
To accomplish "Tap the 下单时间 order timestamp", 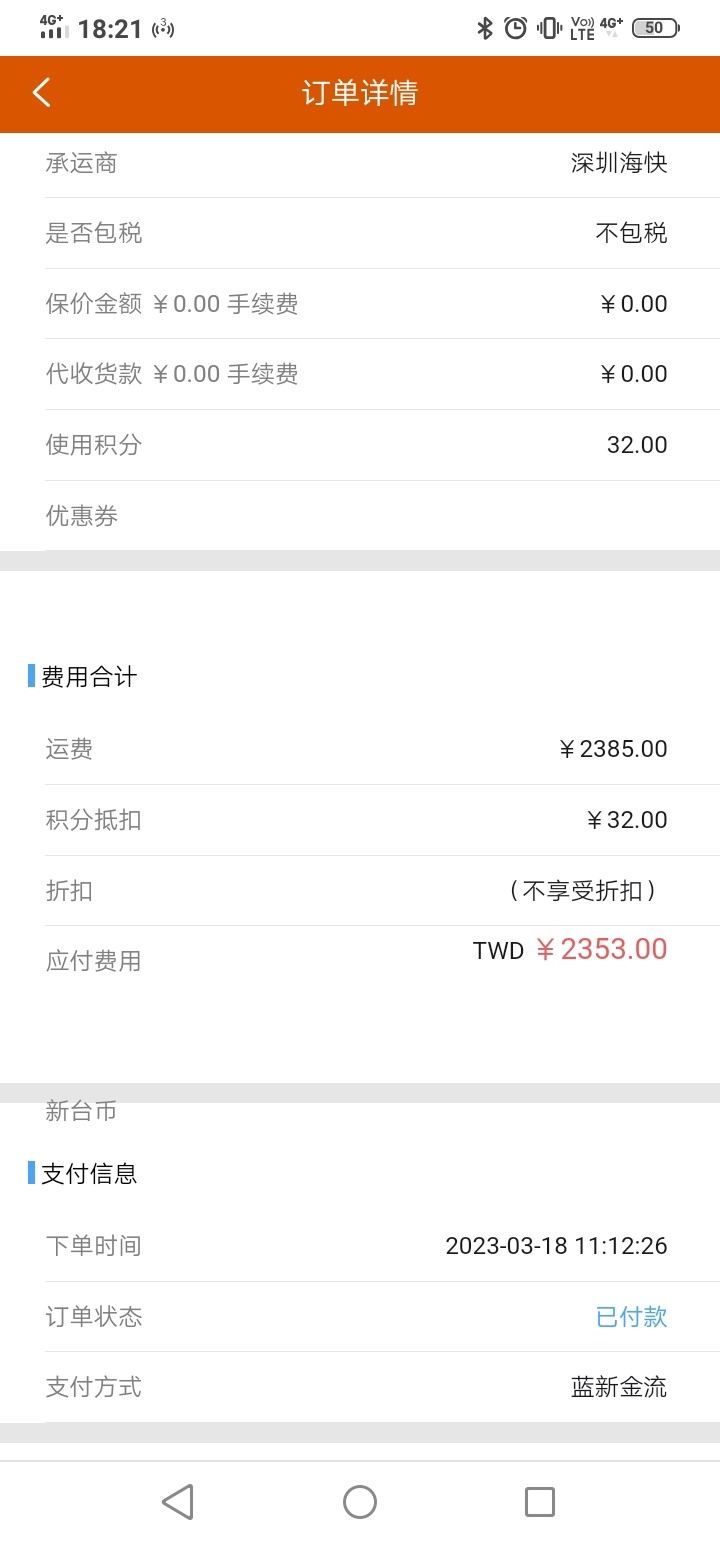I will pyautogui.click(x=556, y=1246).
